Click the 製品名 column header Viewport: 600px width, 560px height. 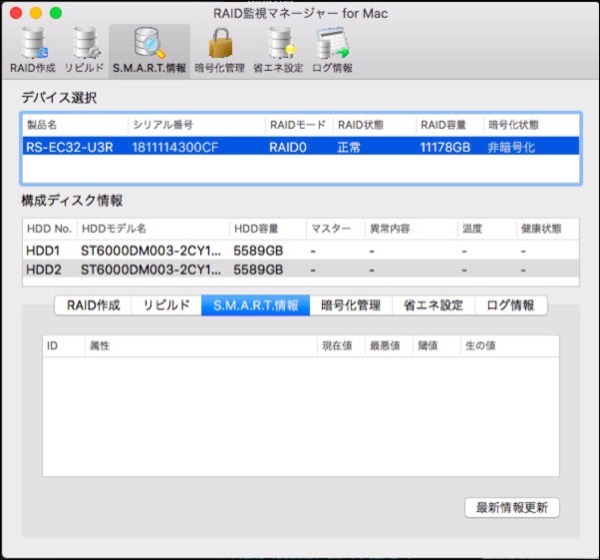point(74,125)
